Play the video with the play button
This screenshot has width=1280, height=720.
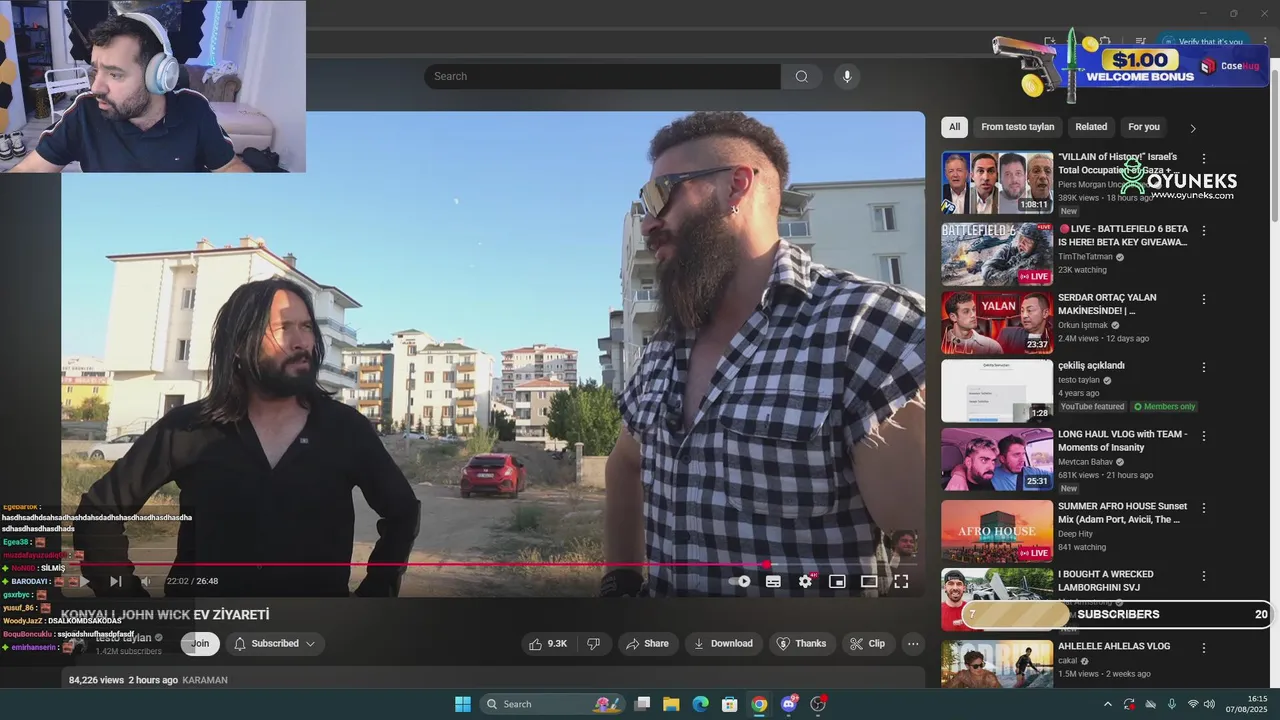coord(84,581)
